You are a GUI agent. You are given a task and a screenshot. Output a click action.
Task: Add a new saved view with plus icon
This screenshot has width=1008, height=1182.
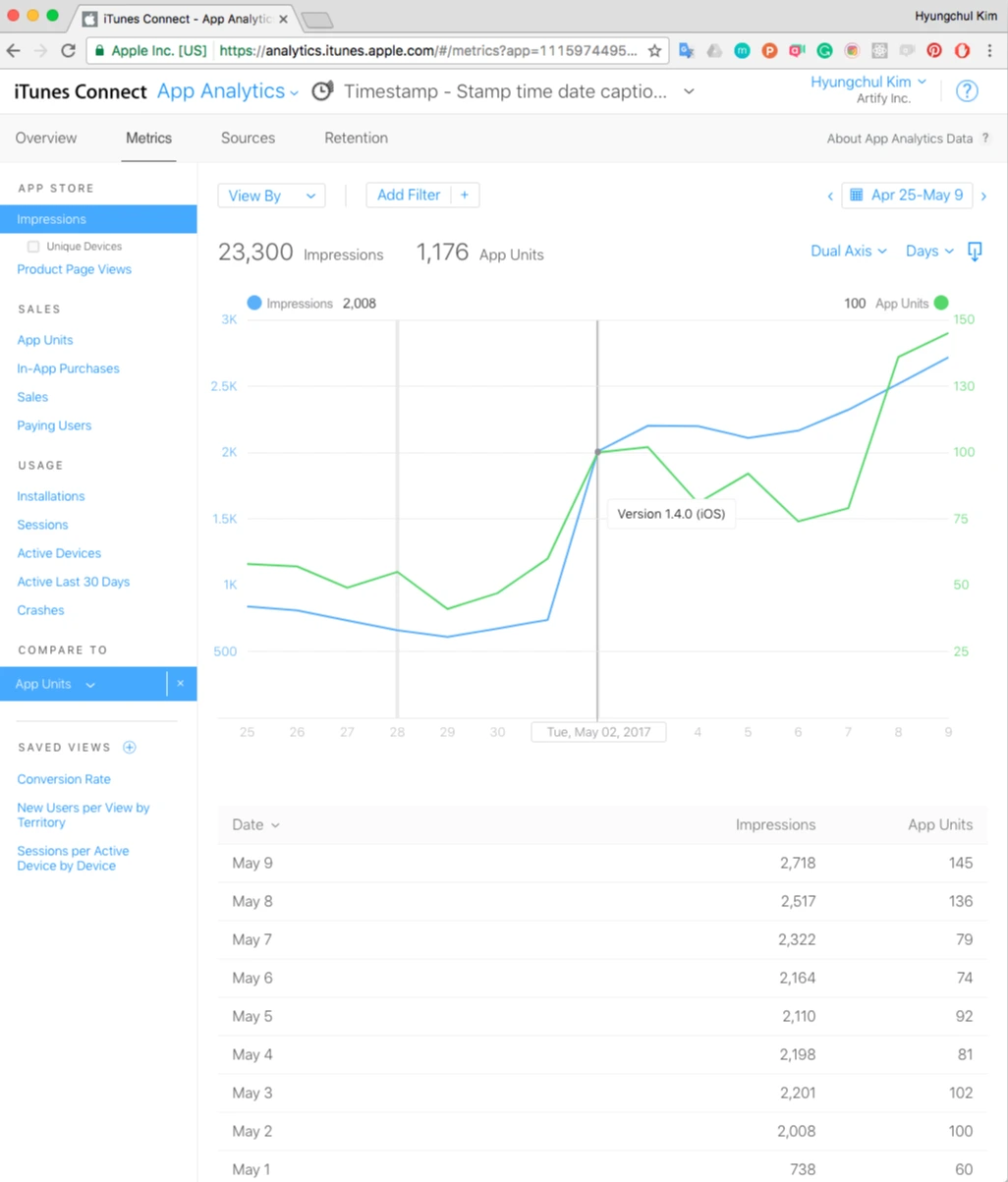[x=130, y=748]
